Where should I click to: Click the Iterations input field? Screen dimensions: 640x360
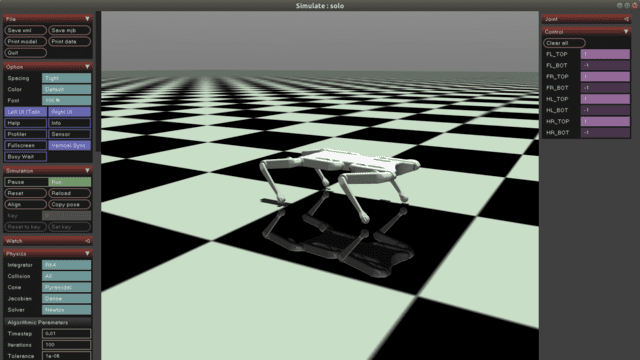66,345
